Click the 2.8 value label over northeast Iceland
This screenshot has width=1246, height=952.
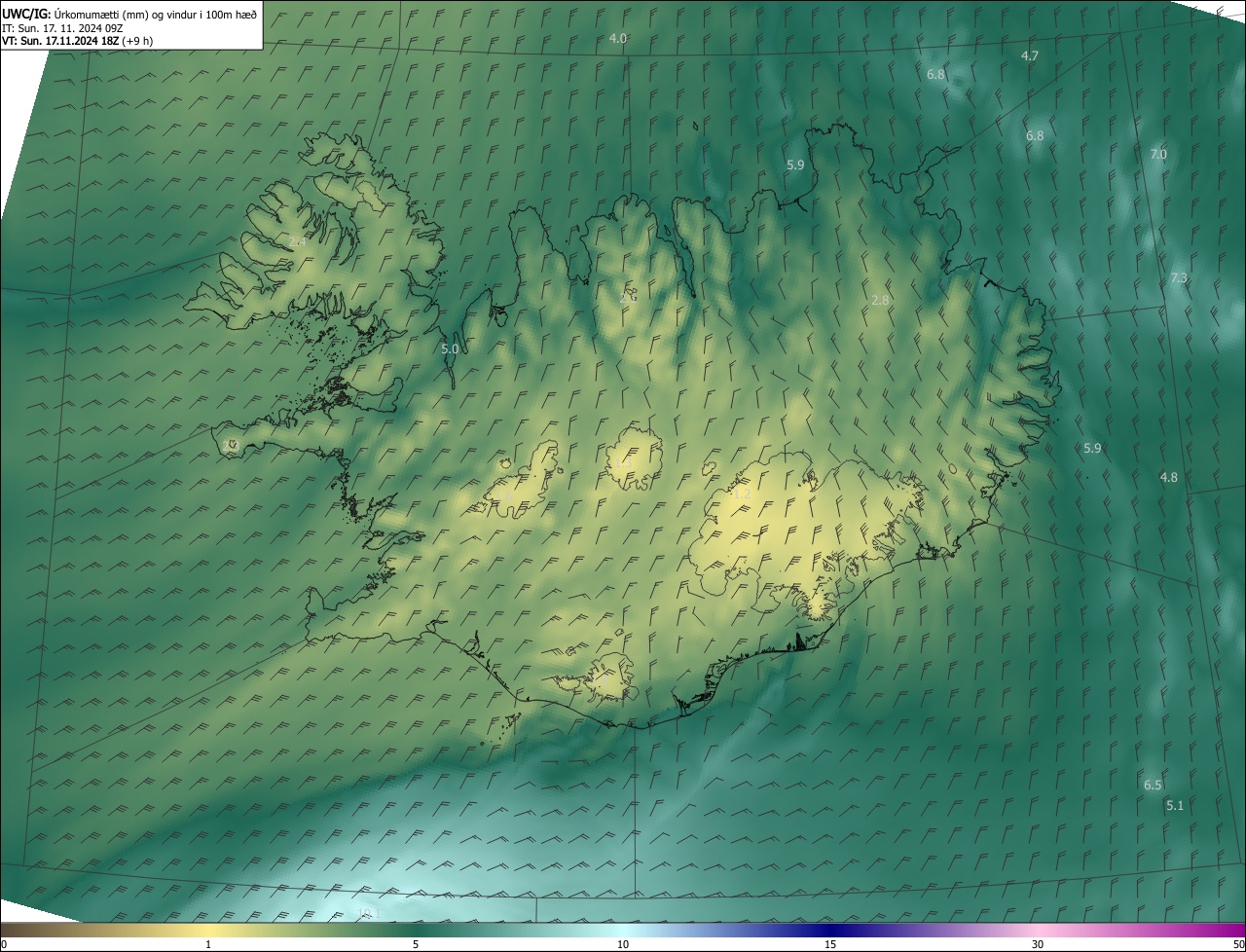(880, 300)
